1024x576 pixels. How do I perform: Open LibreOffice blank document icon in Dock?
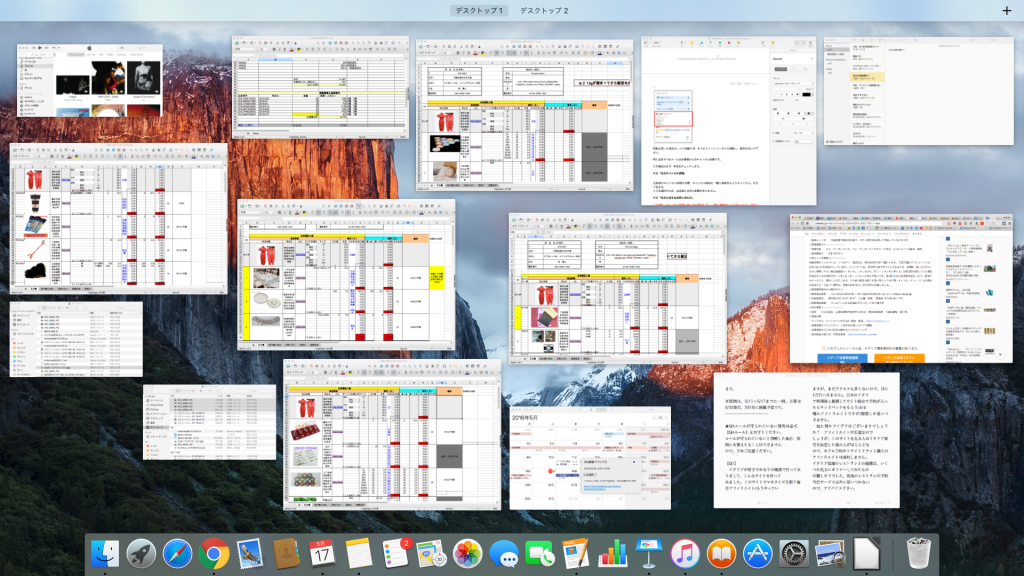click(x=866, y=554)
